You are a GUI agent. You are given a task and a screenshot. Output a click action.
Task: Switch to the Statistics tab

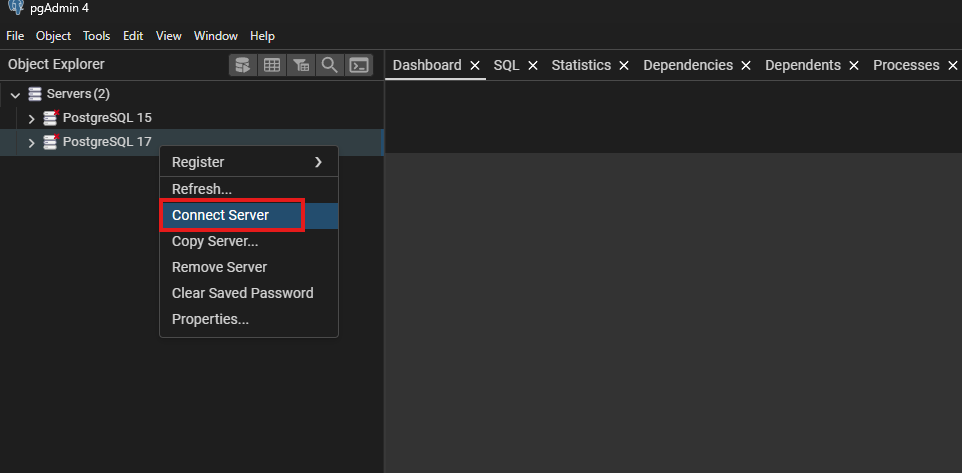580,65
